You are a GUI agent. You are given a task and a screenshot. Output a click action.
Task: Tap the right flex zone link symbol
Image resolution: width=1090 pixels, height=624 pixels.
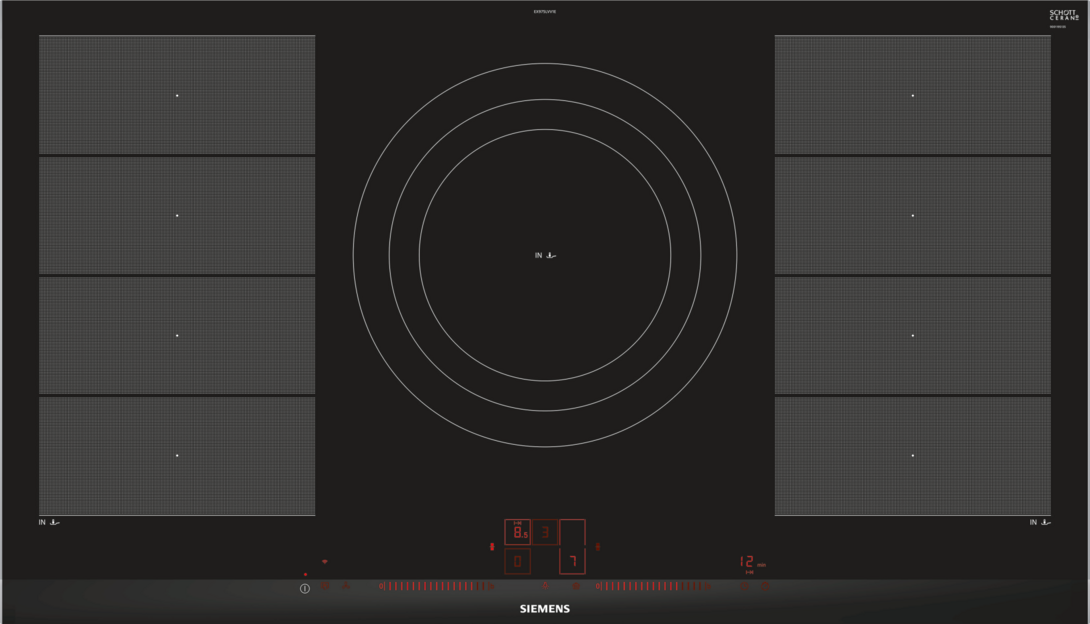pyautogui.click(x=597, y=547)
